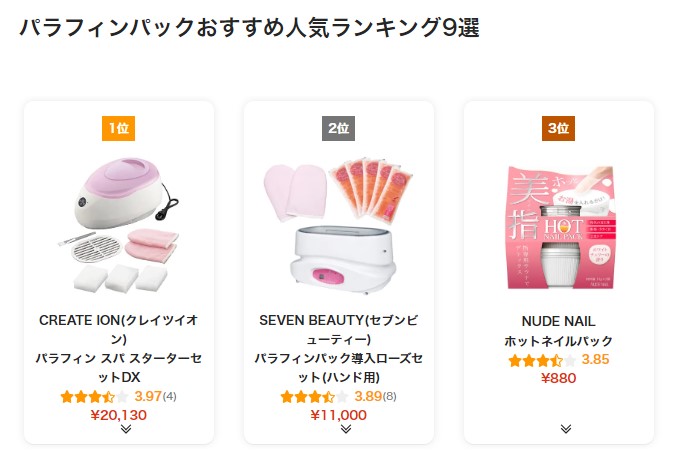Expand details under the ¥20,130 product
Image resolution: width=675 pixels, height=461 pixels.
coord(126,429)
